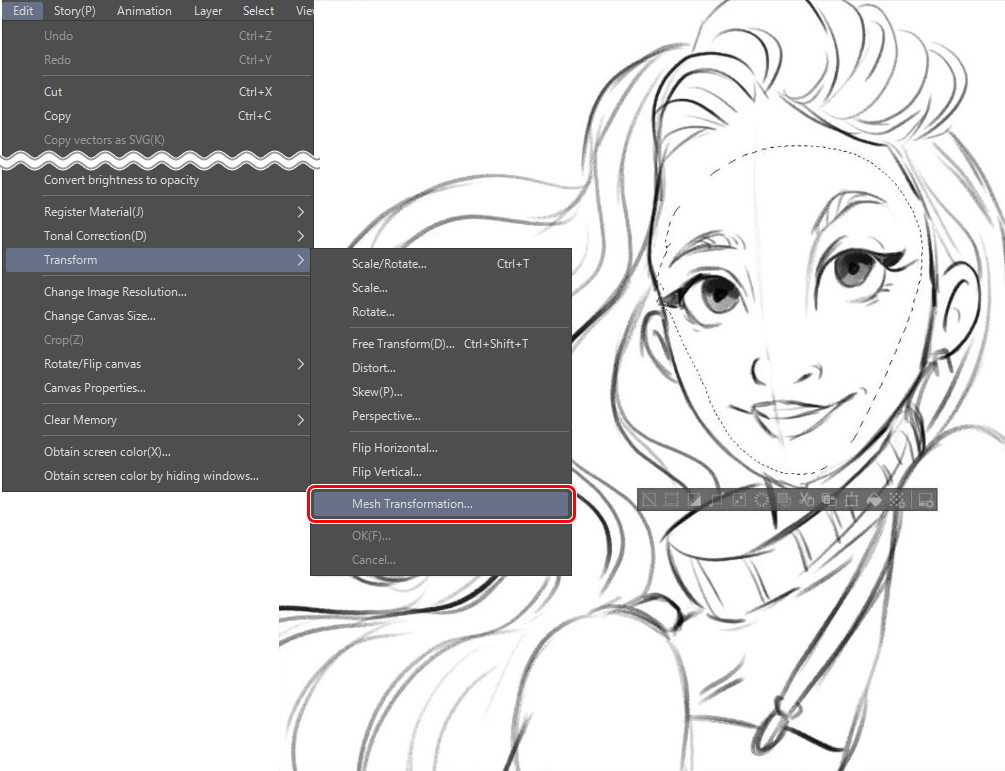Choose Mesh Transformation from Transform submenu
The image size is (1005, 771).
click(412, 504)
